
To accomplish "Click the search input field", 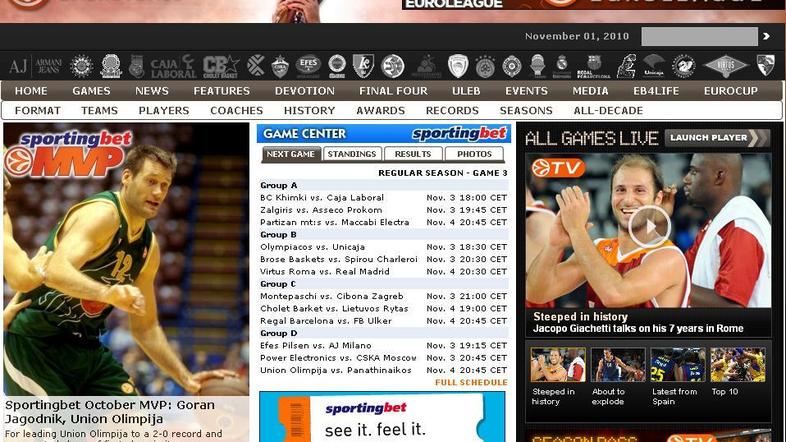I will point(698,37).
